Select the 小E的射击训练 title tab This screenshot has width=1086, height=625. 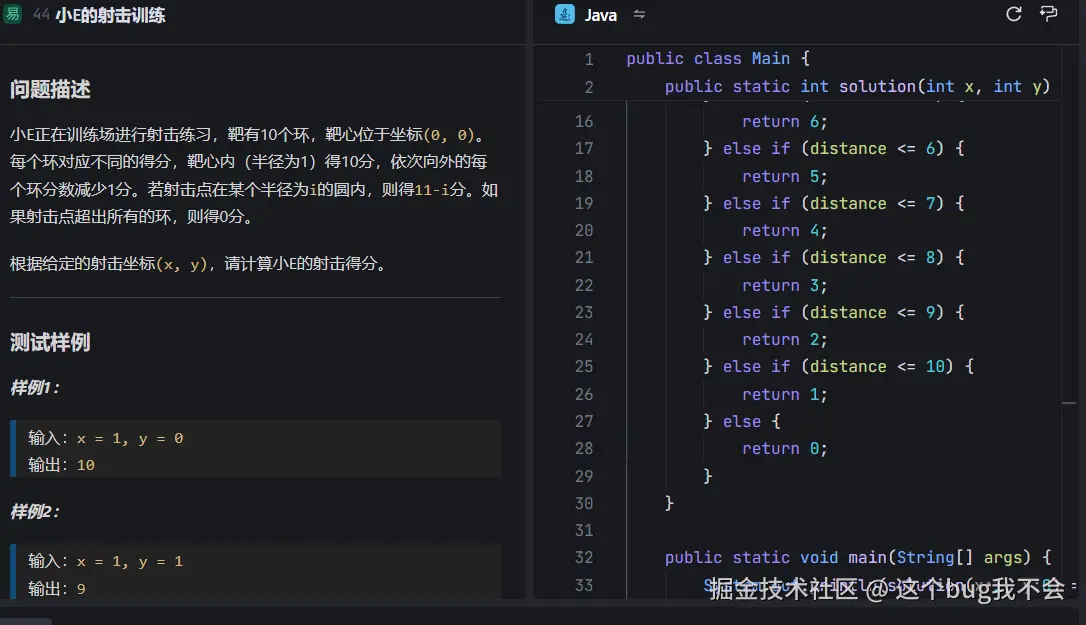(110, 14)
